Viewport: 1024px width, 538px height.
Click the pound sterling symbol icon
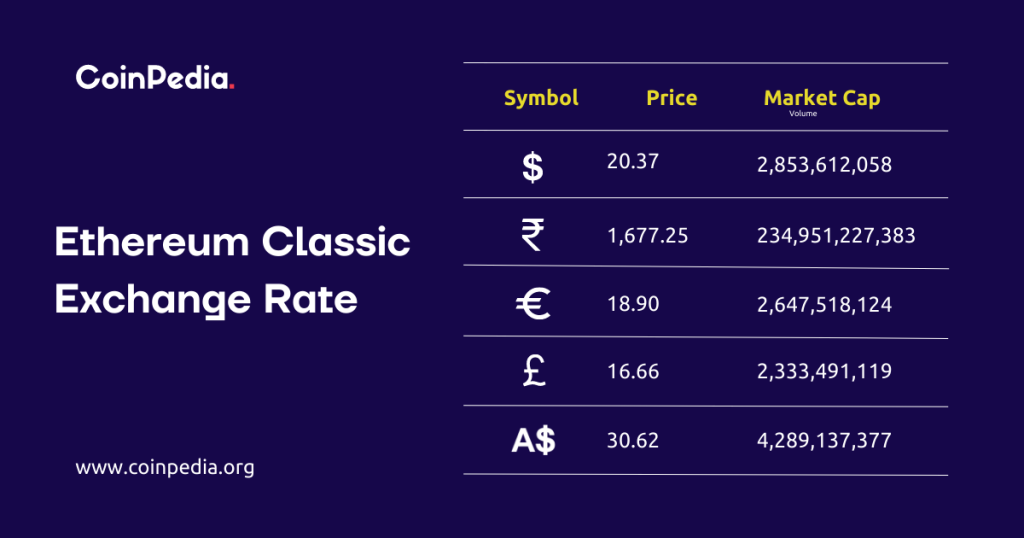click(x=533, y=372)
